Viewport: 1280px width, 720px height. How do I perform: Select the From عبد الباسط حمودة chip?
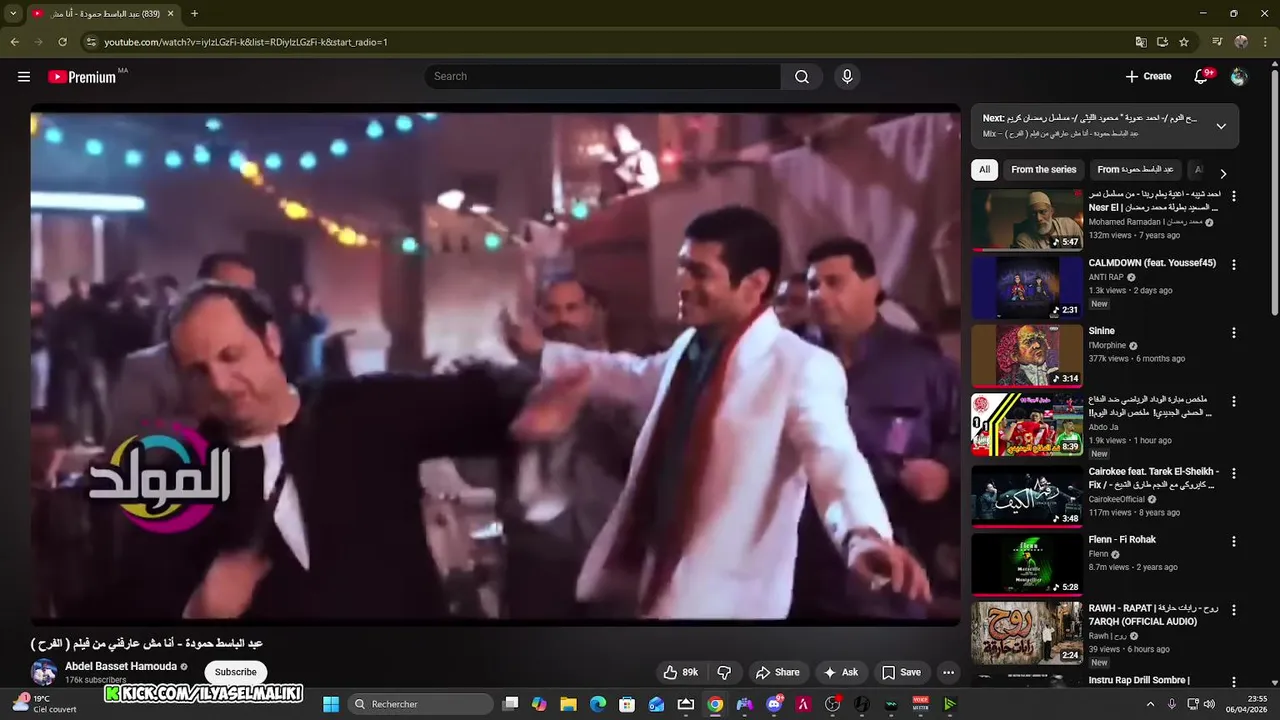[1135, 170]
